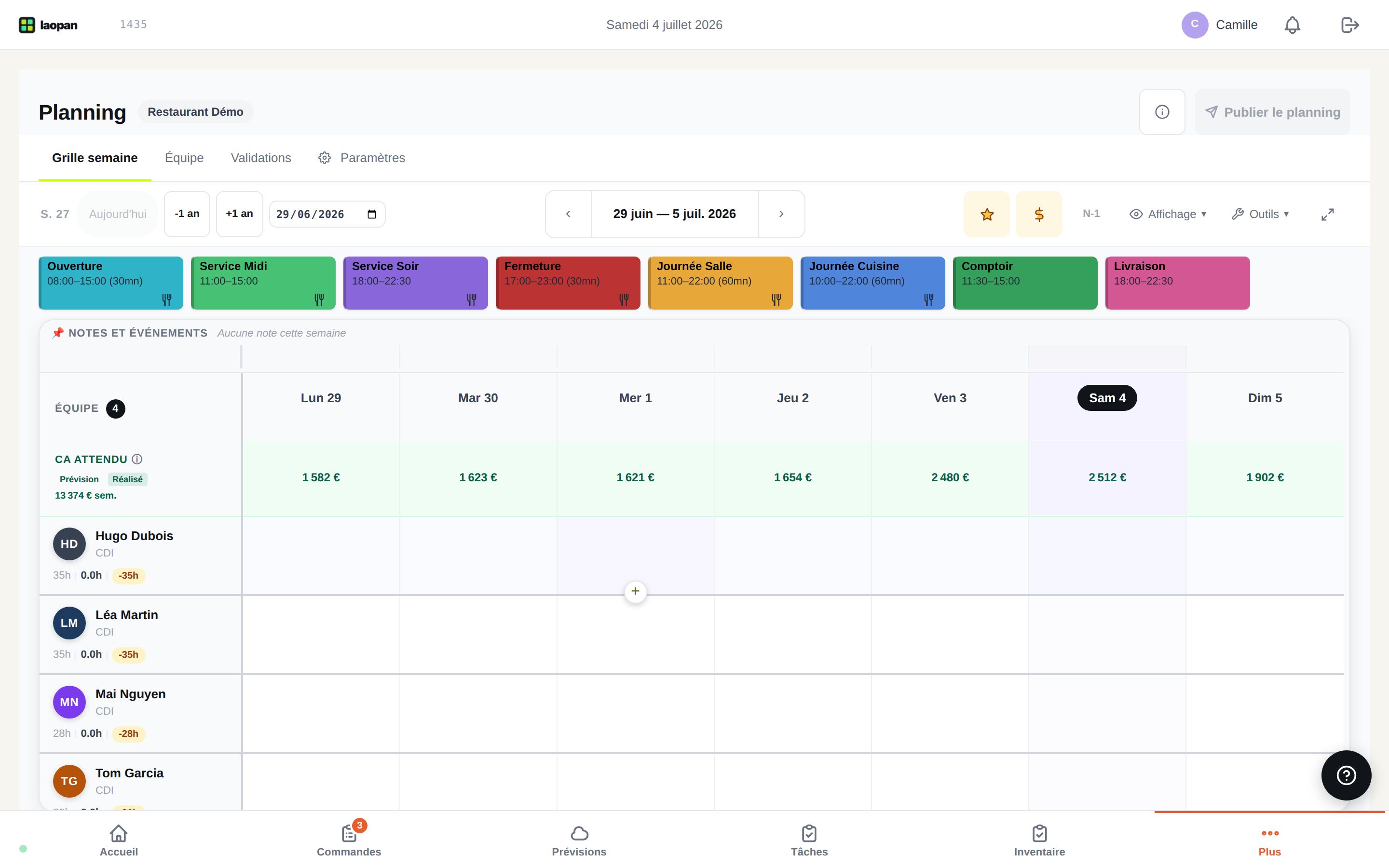Click Publier le planning
1389x868 pixels.
click(x=1272, y=112)
